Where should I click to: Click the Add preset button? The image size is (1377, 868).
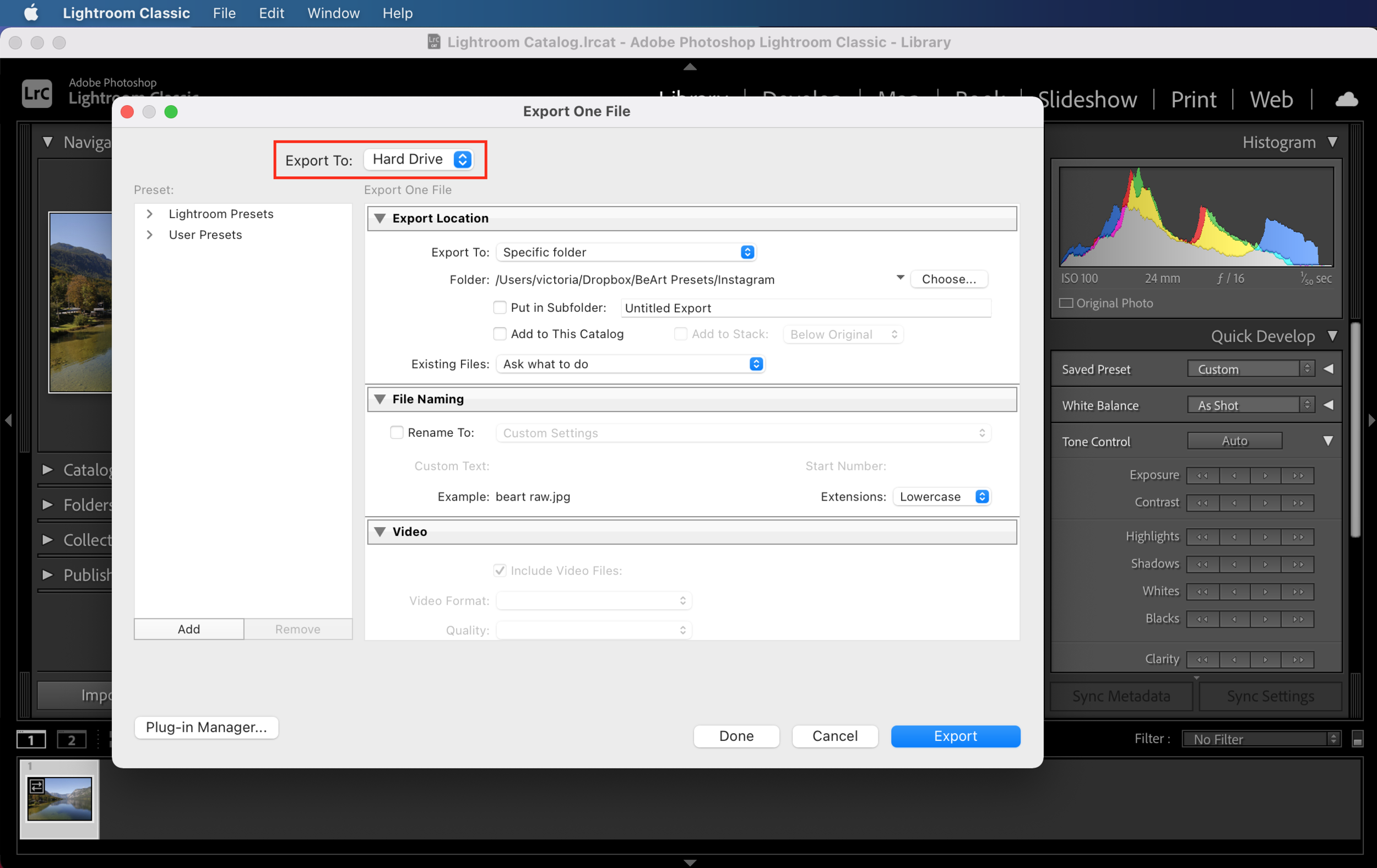189,629
